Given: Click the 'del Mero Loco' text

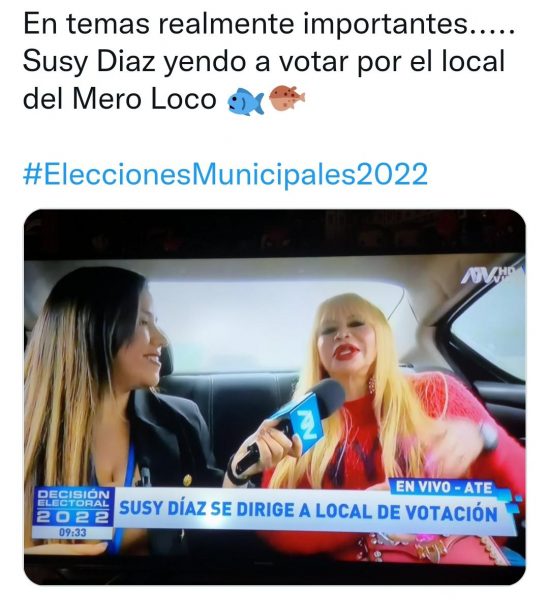Looking at the screenshot, I should tap(120, 99).
